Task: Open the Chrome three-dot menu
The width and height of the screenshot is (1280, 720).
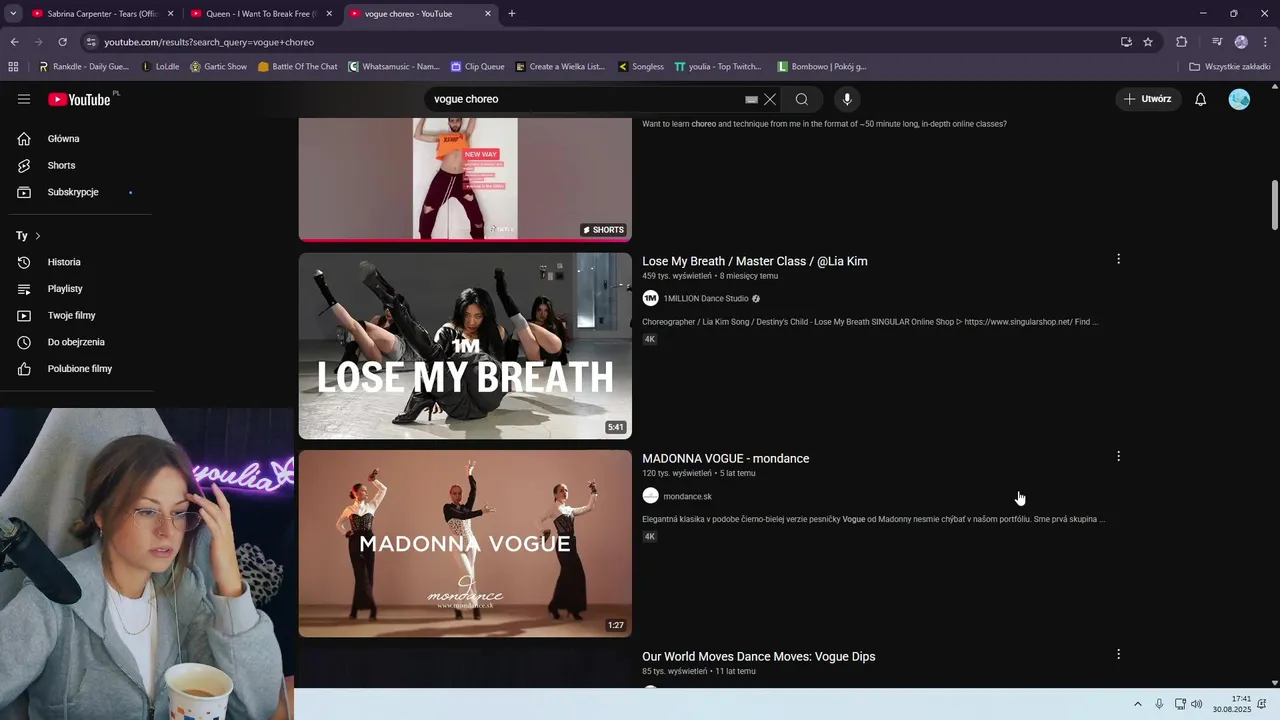Action: point(1265,42)
